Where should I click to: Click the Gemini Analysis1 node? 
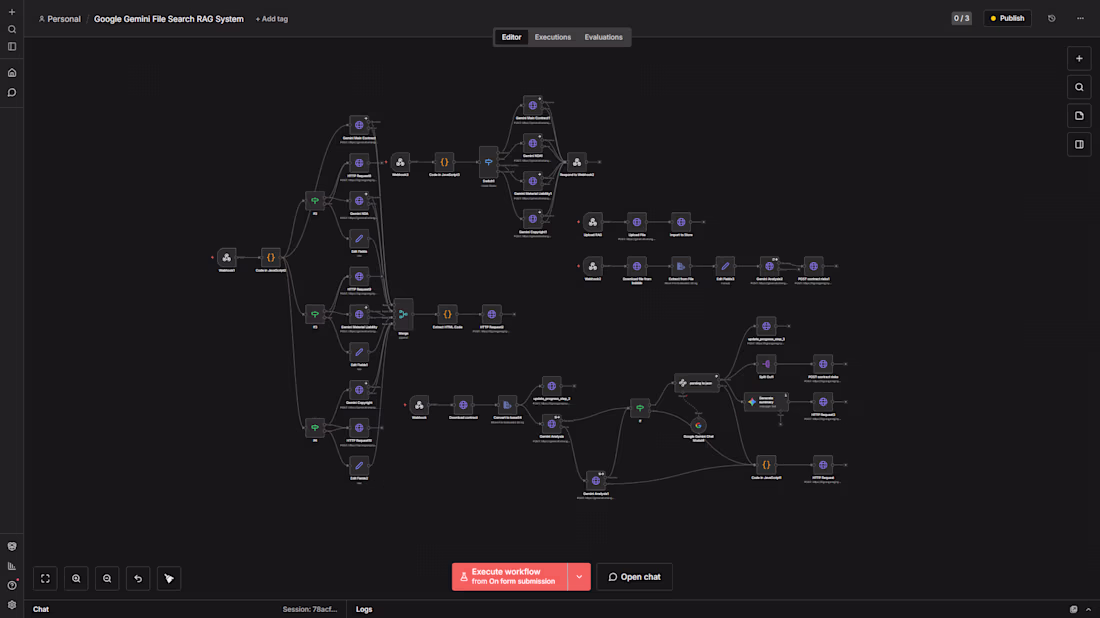click(596, 481)
